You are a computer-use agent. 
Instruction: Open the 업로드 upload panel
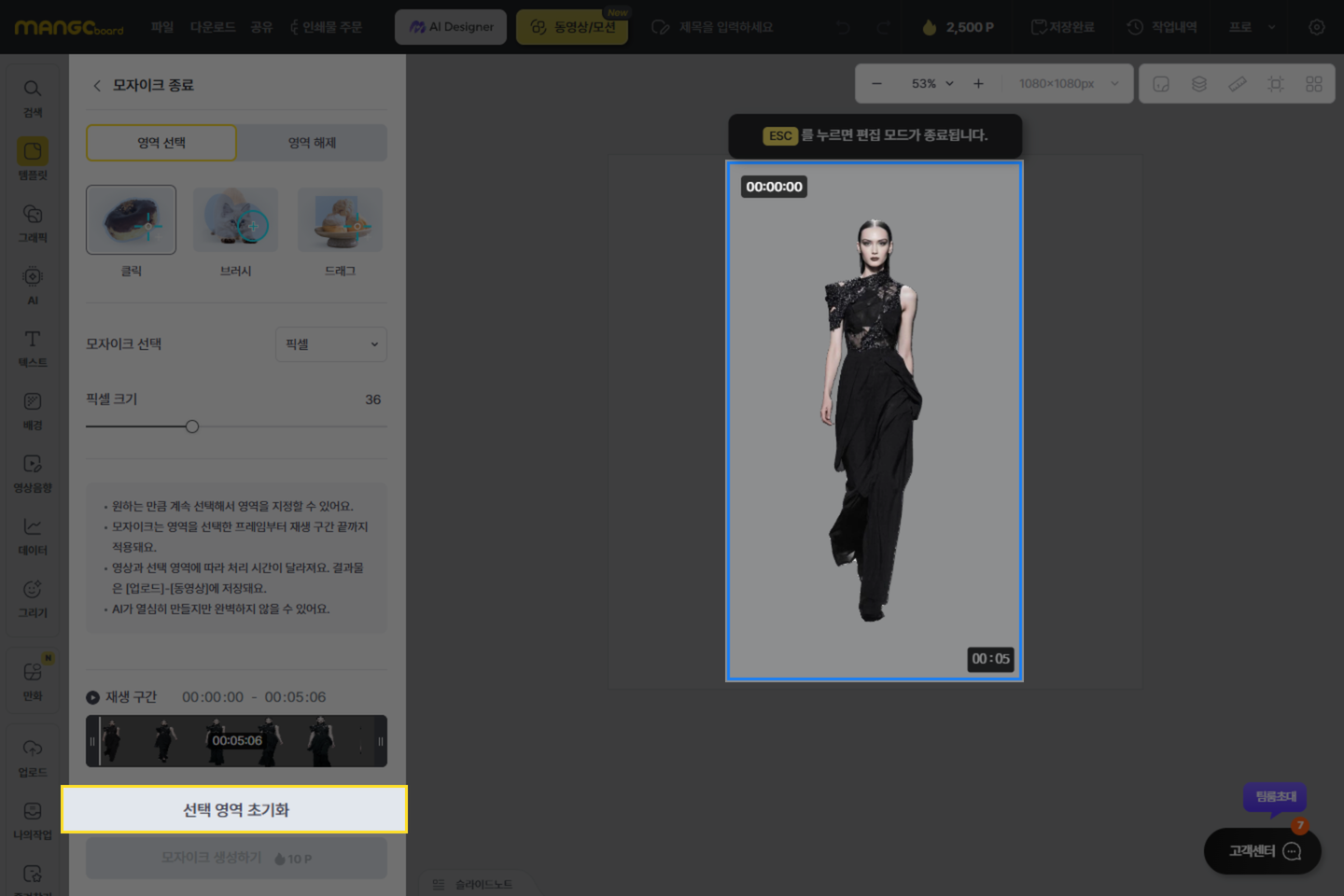tap(33, 758)
